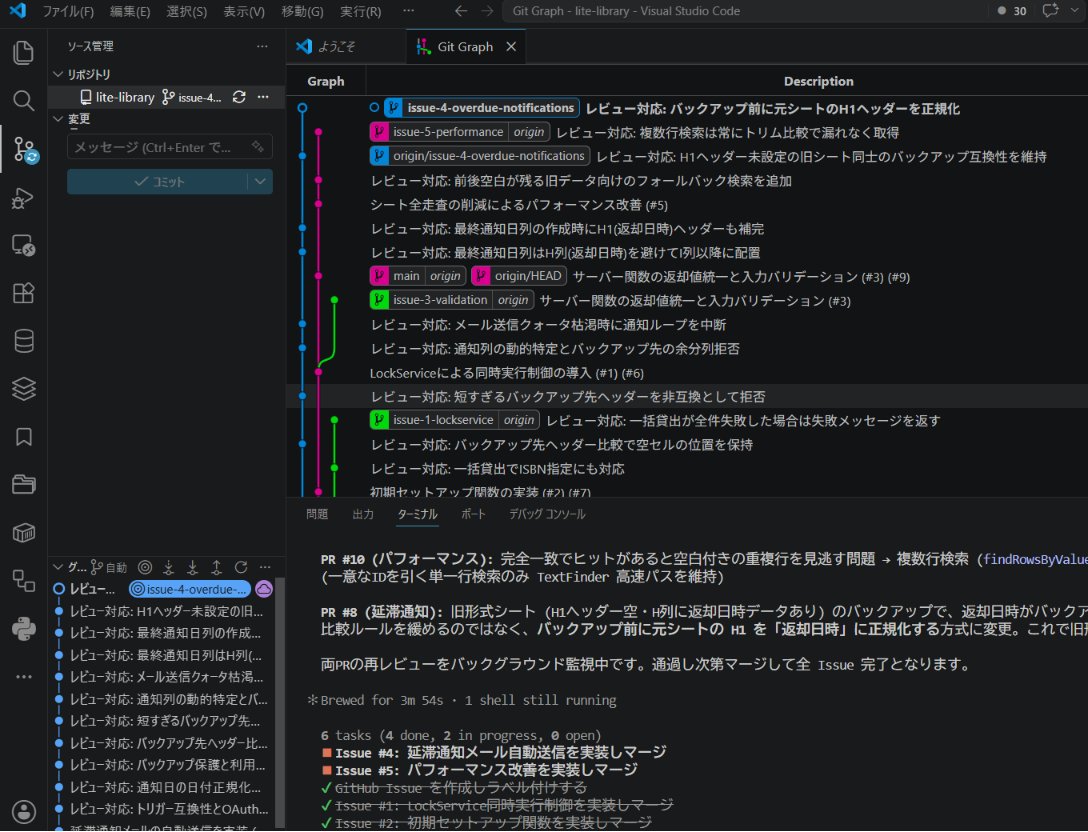Push using the up-arrow graph icon

coord(216,568)
